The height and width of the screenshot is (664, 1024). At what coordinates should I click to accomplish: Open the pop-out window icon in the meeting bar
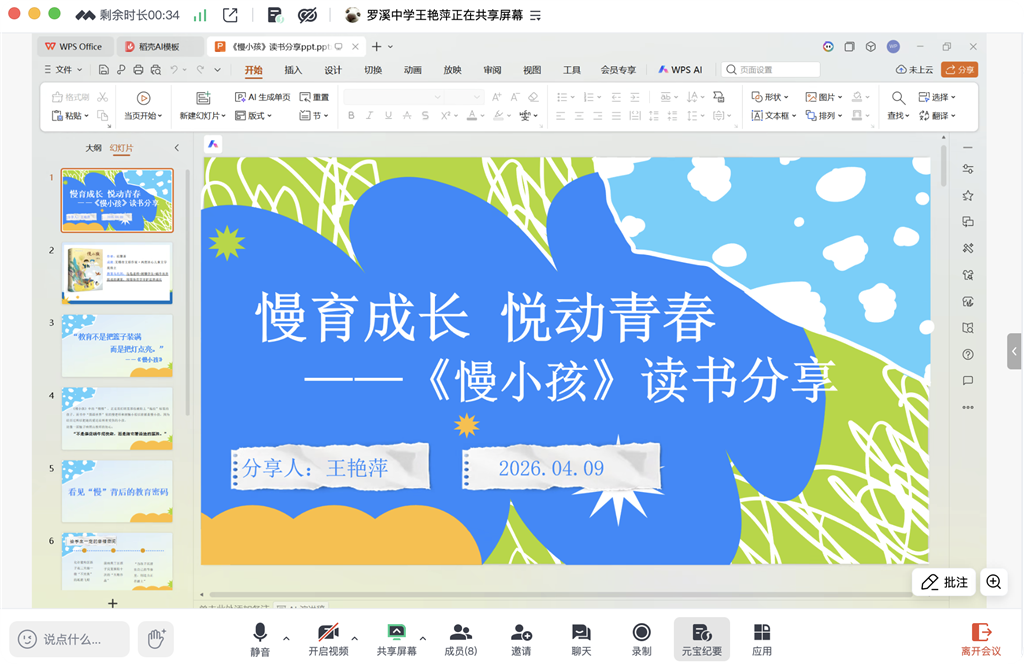pyautogui.click(x=230, y=15)
